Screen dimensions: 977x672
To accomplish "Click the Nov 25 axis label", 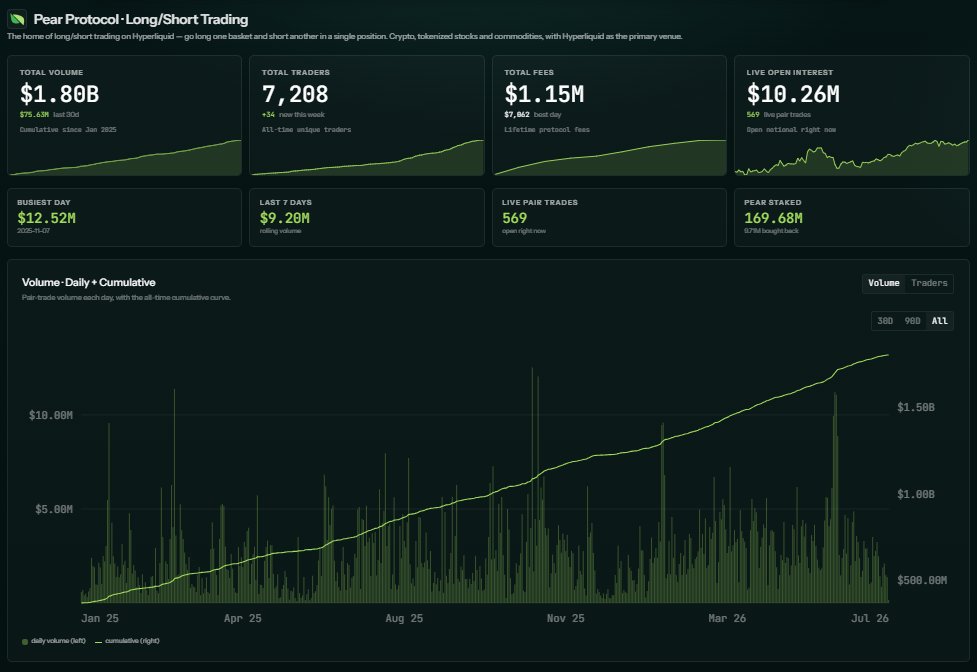I will (565, 618).
